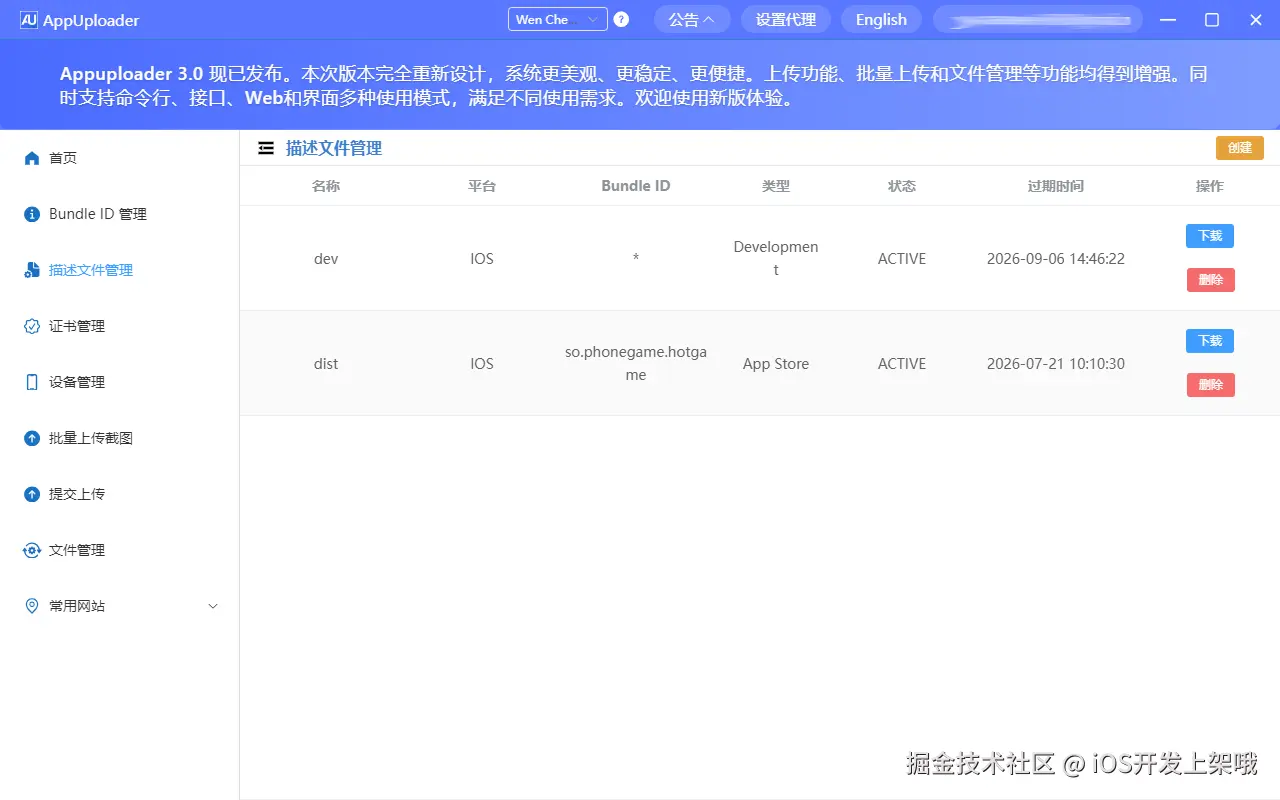Click the upload arrow icon beside 批量上传截图
1280x800 pixels.
click(32, 438)
